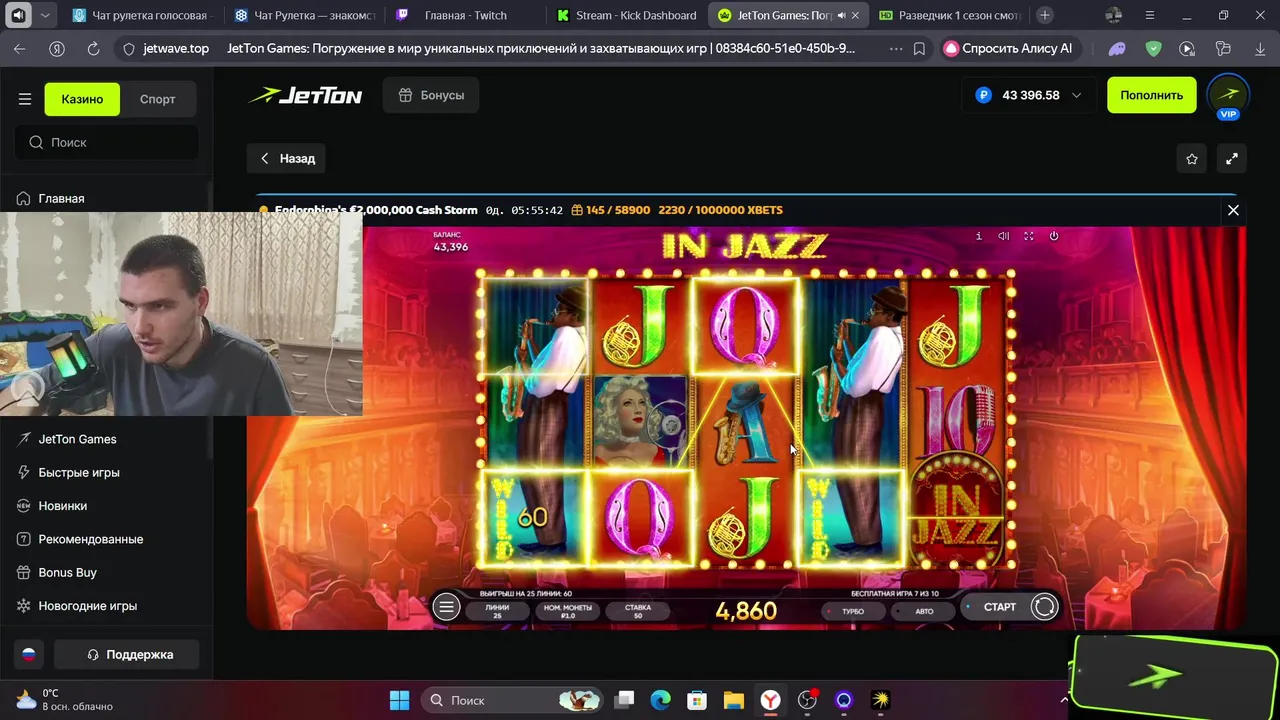Image resolution: width=1280 pixels, height=720 pixels.
Task: Change language via Russian flag button
Action: pyautogui.click(x=29, y=655)
